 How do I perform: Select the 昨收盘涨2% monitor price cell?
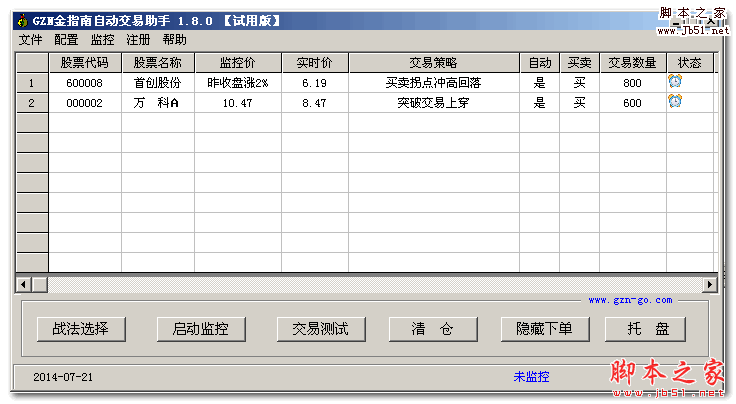pos(238,83)
